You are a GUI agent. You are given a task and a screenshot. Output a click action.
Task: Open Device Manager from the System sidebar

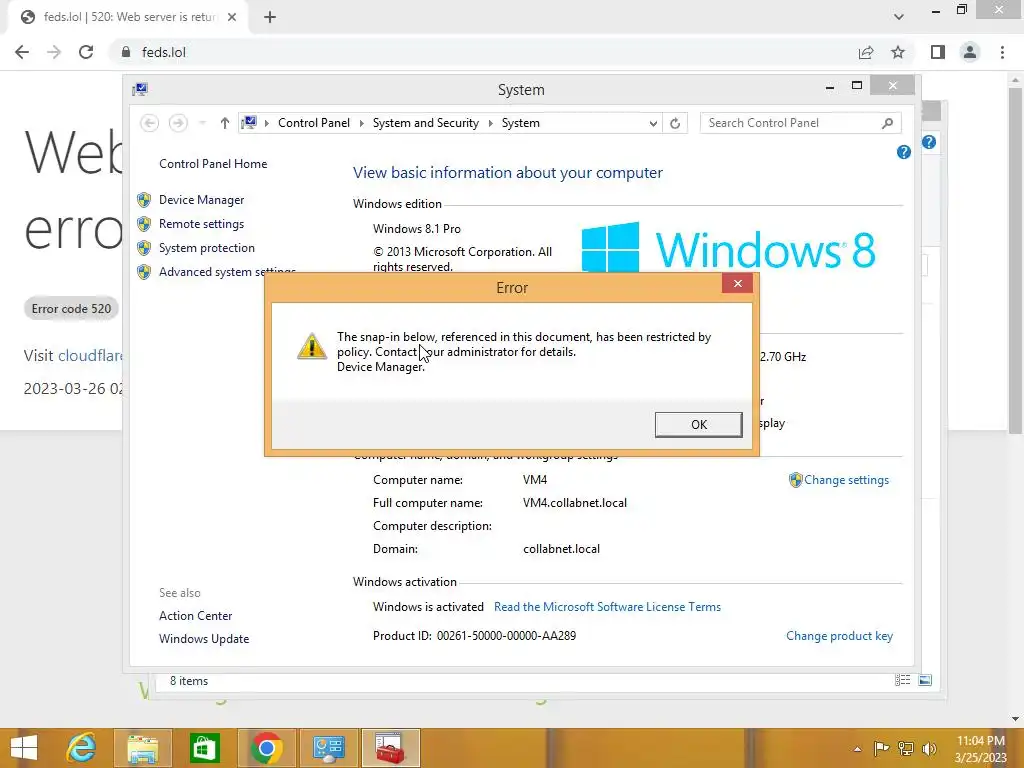pyautogui.click(x=201, y=200)
